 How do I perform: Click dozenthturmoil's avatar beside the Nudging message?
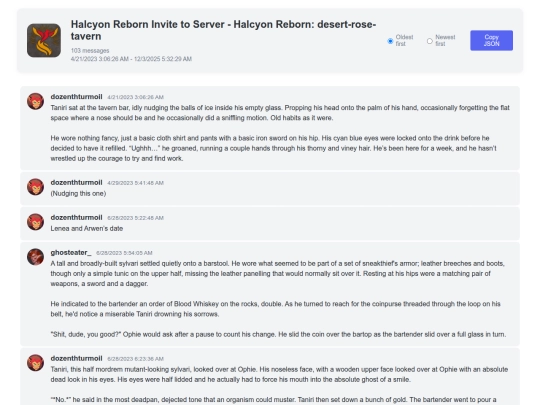(x=35, y=187)
